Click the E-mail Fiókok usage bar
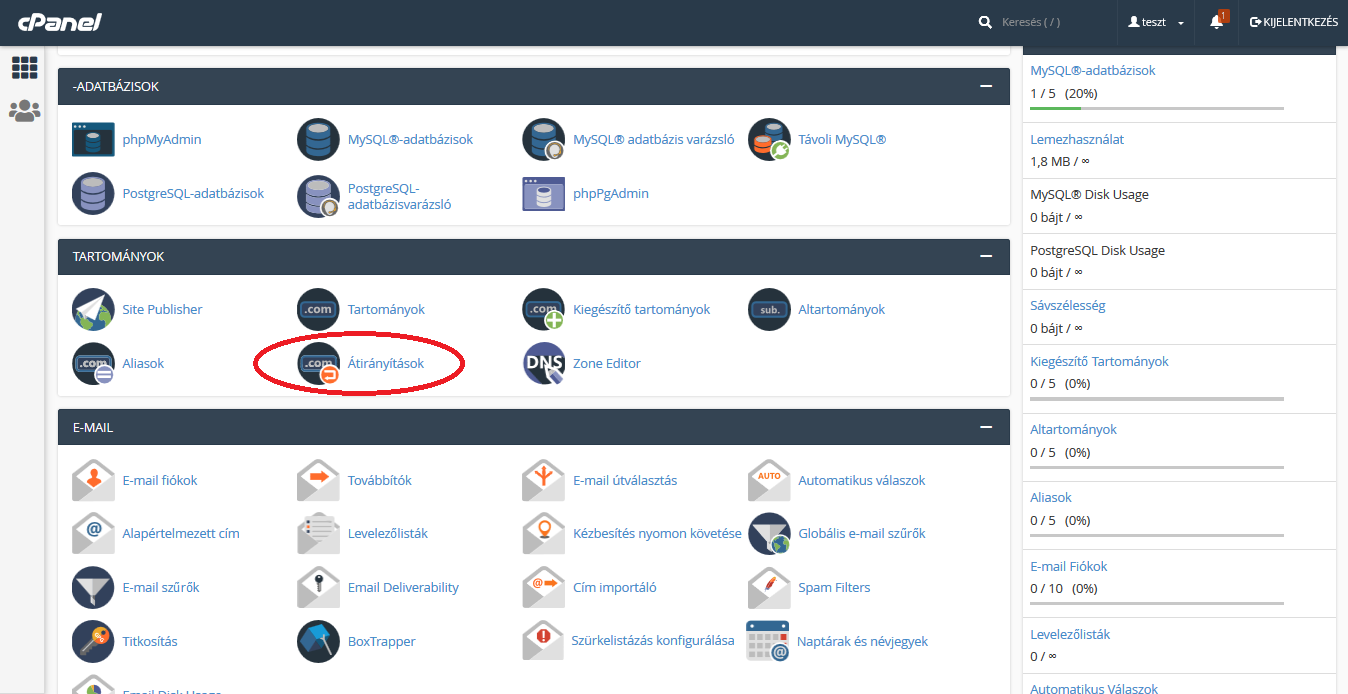This screenshot has width=1348, height=694. click(1157, 603)
